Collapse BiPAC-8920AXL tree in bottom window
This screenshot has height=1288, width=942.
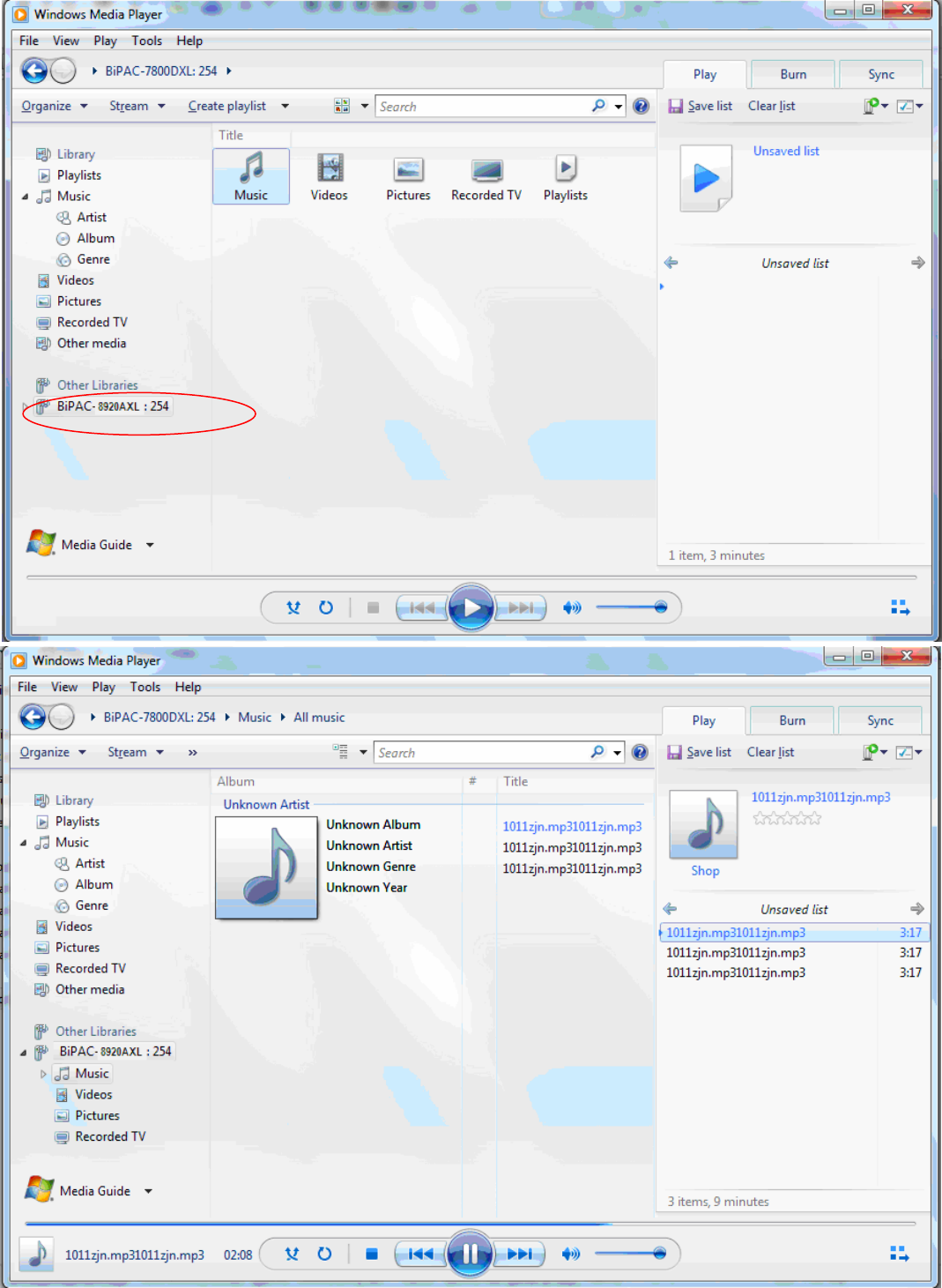pyautogui.click(x=24, y=1052)
